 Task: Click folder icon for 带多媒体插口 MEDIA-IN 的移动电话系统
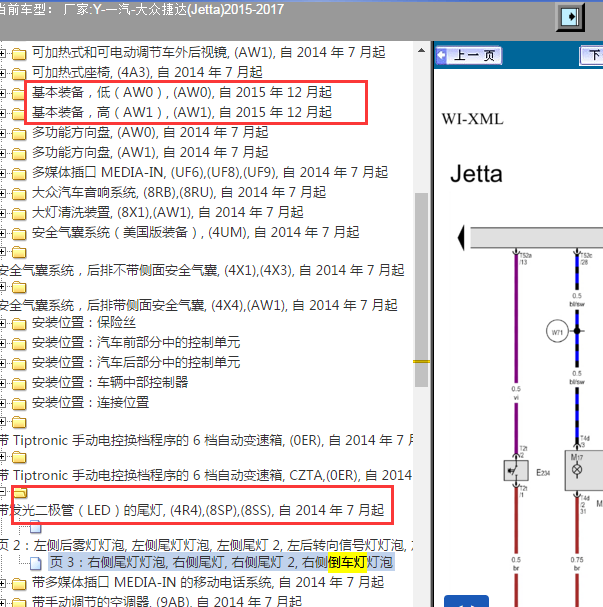(x=19, y=583)
